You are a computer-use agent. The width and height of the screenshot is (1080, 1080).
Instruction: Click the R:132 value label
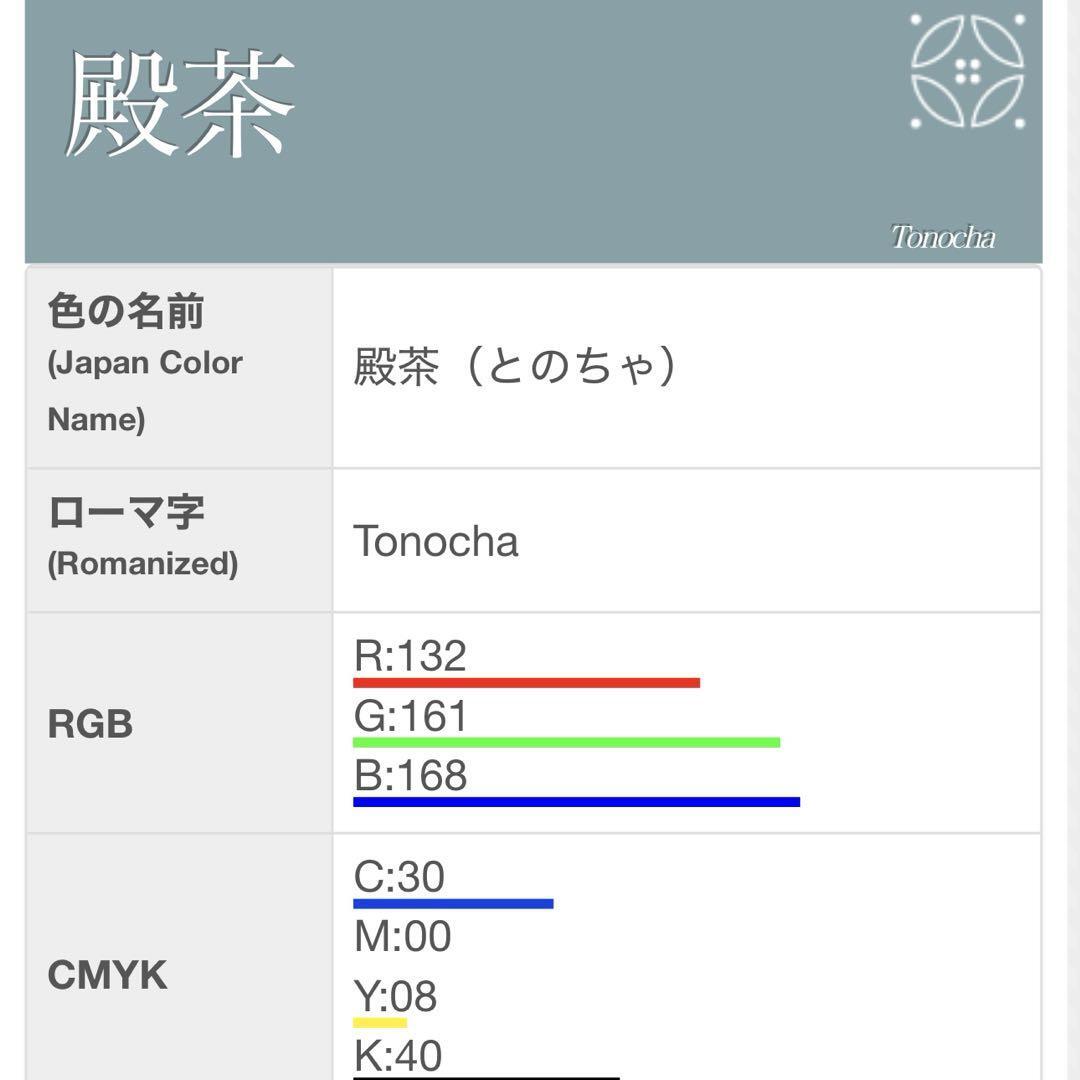click(x=410, y=656)
